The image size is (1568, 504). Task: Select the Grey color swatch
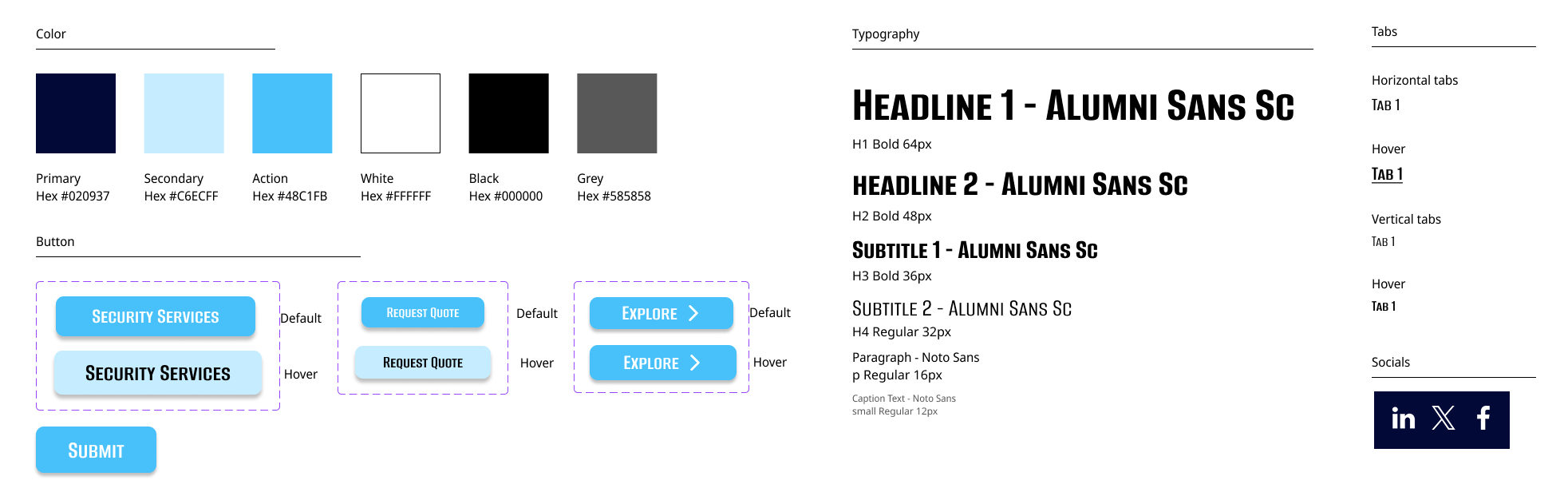click(x=617, y=113)
